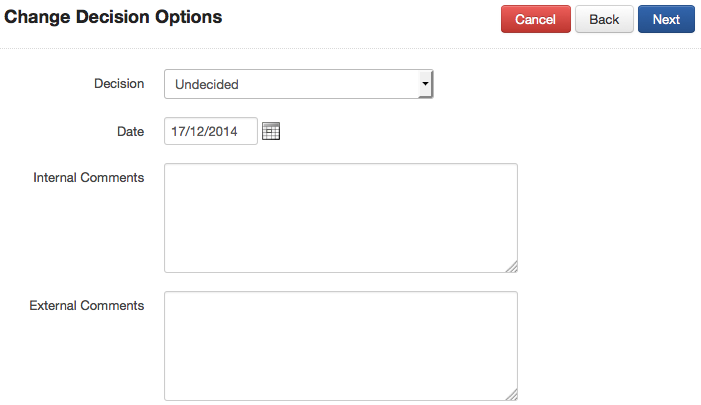Viewport: 701px width, 405px height.
Task: Click the Date field label
Action: point(130,130)
